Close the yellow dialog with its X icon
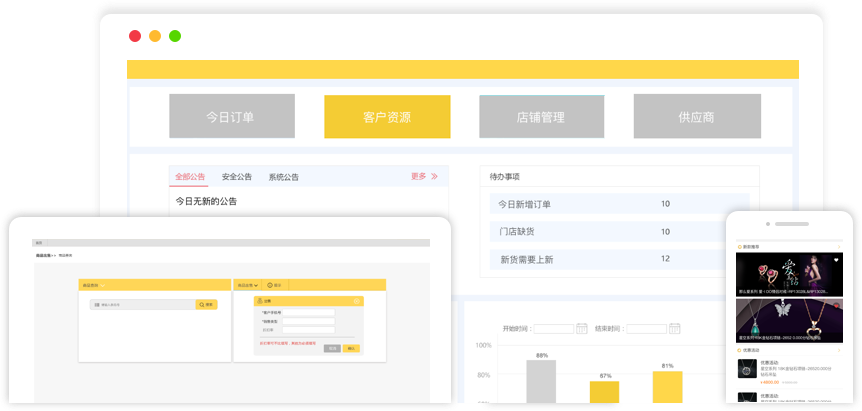The image size is (862, 411). coord(356,301)
